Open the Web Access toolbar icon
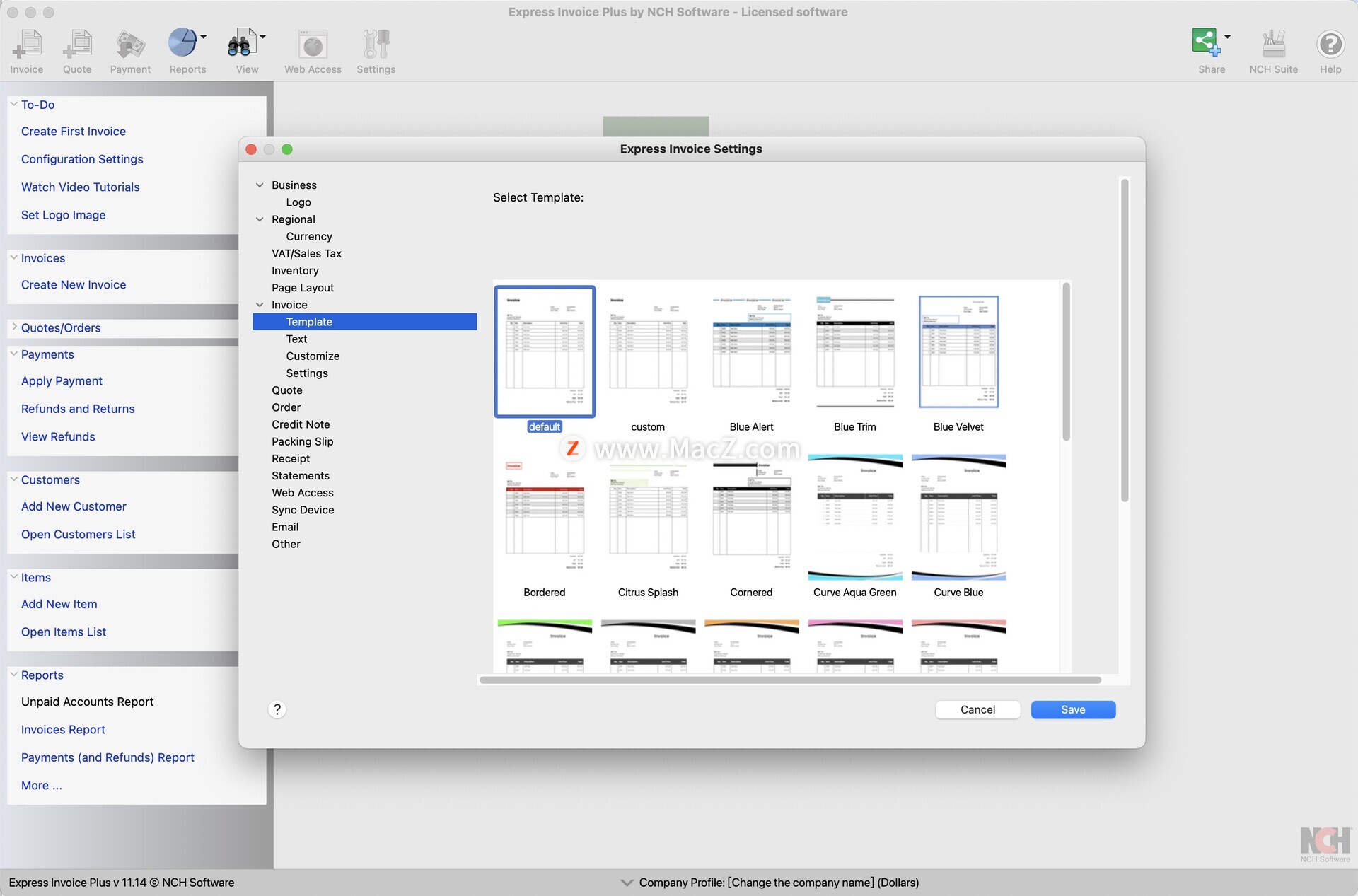Viewport: 1358px width, 896px height. coord(313,44)
